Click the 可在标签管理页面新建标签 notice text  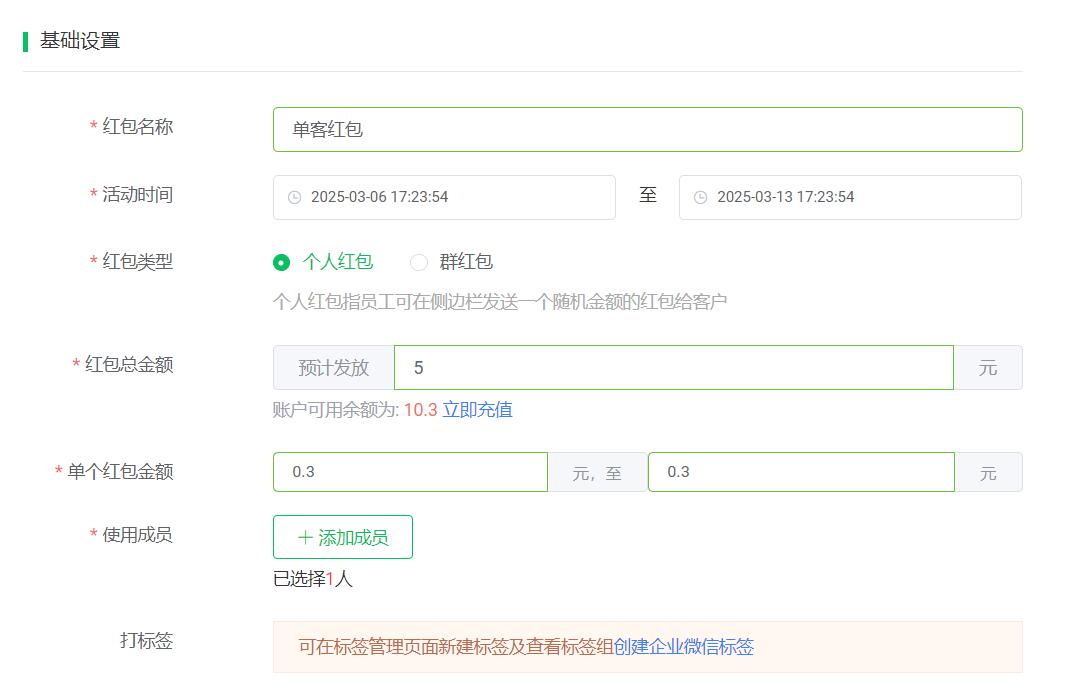pos(456,646)
